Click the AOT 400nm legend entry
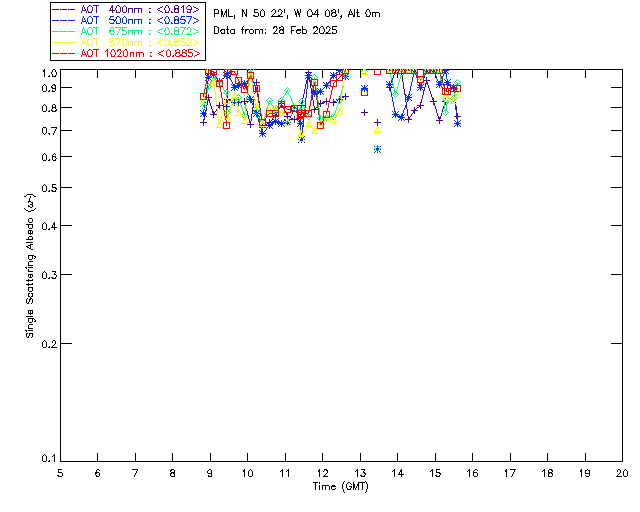Viewport: 640px width, 512px height. pos(126,9)
